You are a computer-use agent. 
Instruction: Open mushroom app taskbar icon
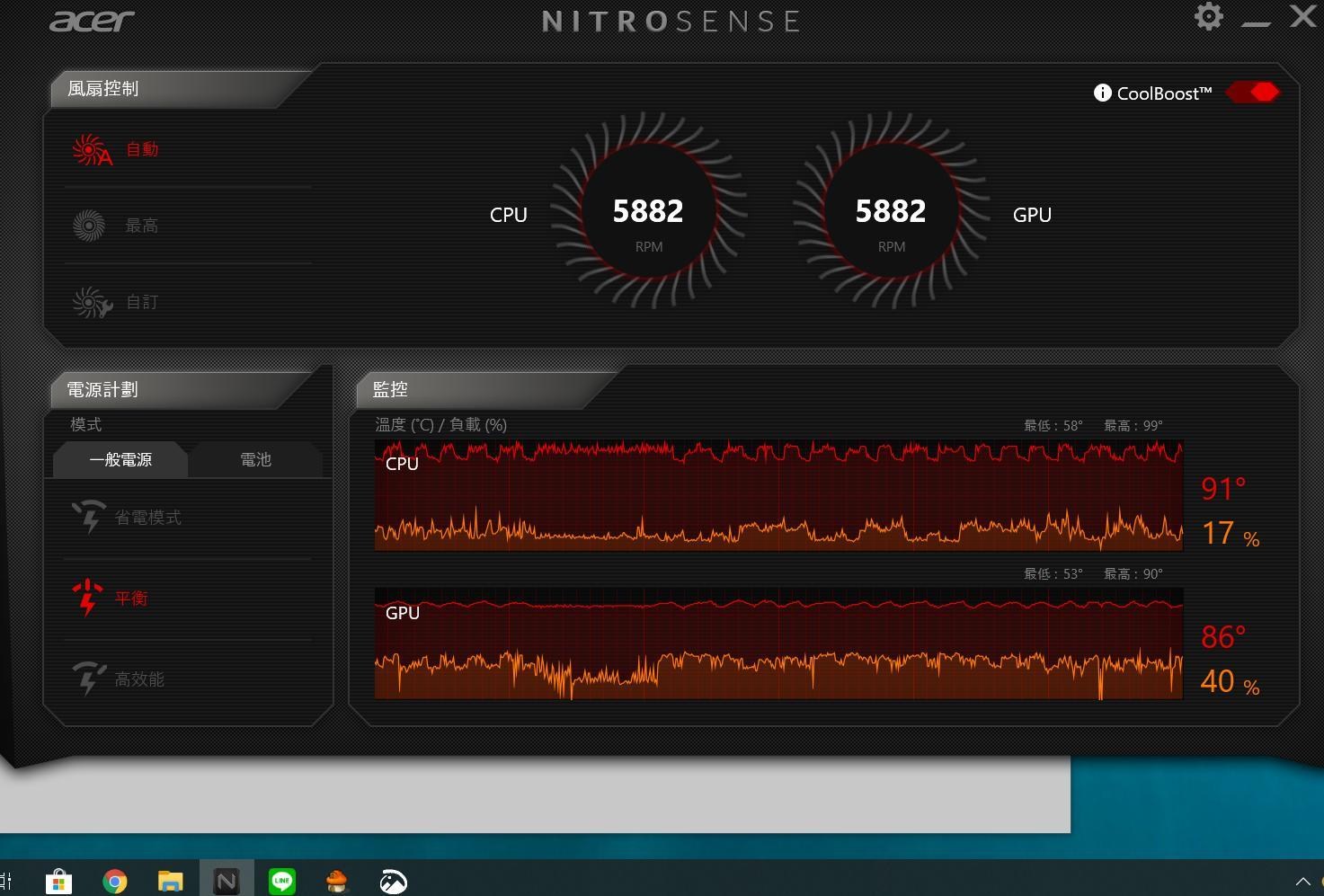[x=337, y=882]
